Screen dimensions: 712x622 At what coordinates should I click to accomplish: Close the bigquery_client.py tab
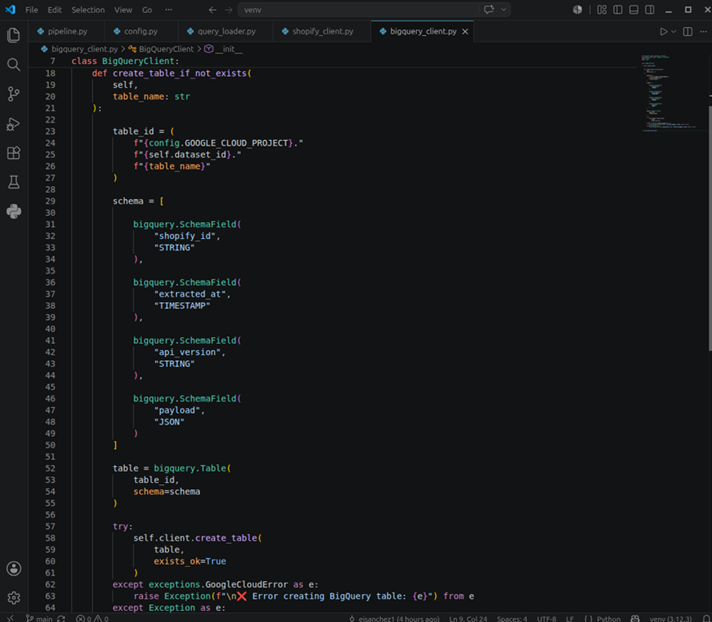465,31
